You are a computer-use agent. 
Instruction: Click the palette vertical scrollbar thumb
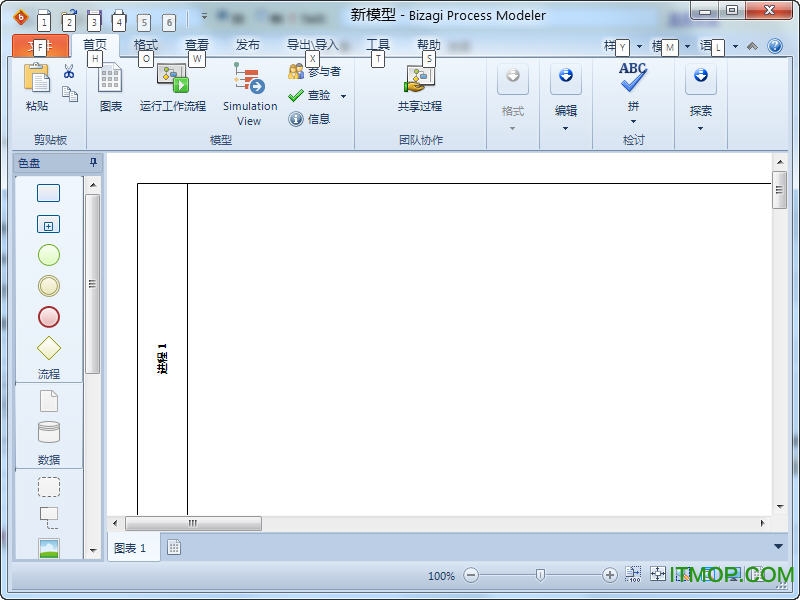pyautogui.click(x=92, y=284)
